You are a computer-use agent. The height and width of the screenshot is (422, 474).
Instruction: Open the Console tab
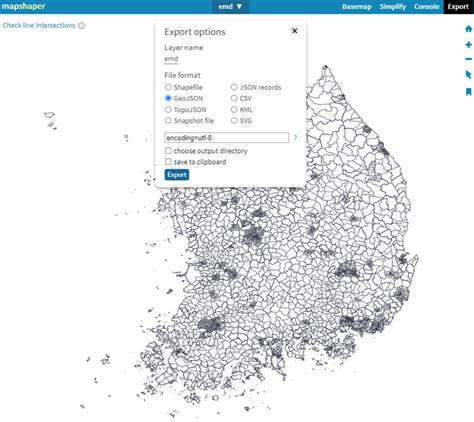[426, 7]
